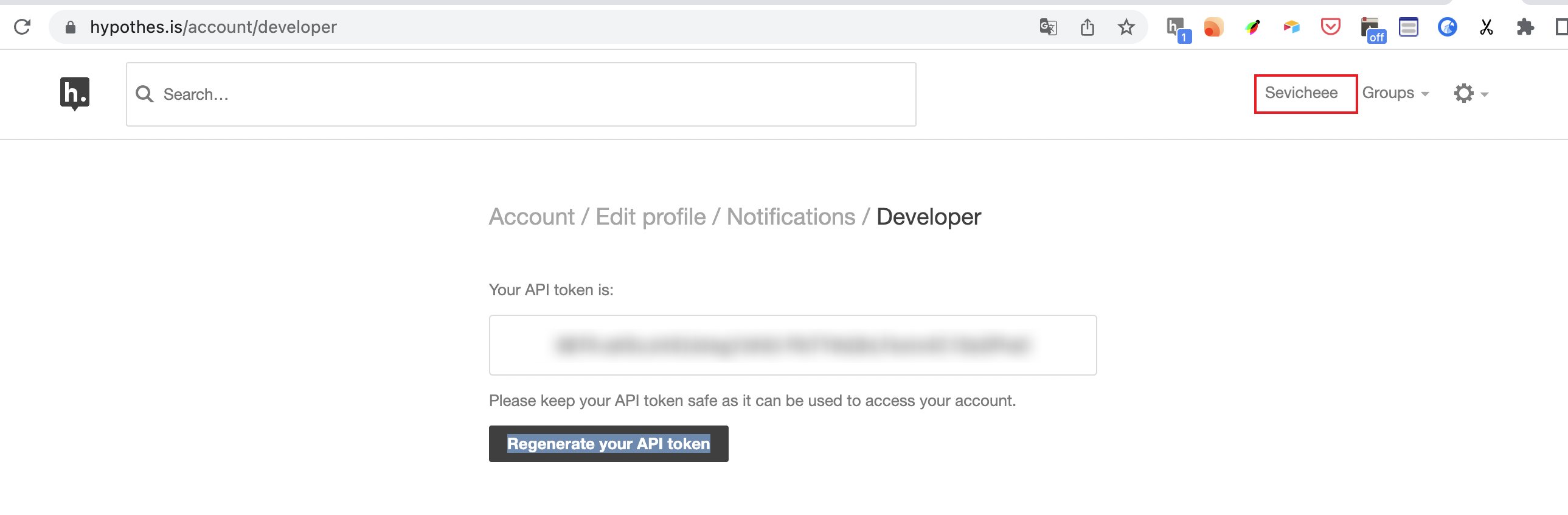Expand the Groups dropdown menu
The width and height of the screenshot is (1568, 515).
1395,93
